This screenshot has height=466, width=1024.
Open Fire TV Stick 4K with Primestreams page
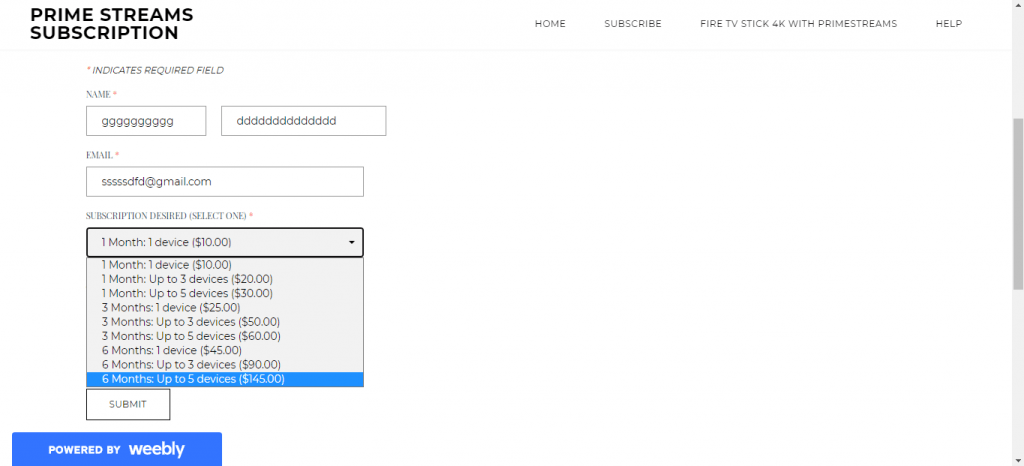coord(798,23)
